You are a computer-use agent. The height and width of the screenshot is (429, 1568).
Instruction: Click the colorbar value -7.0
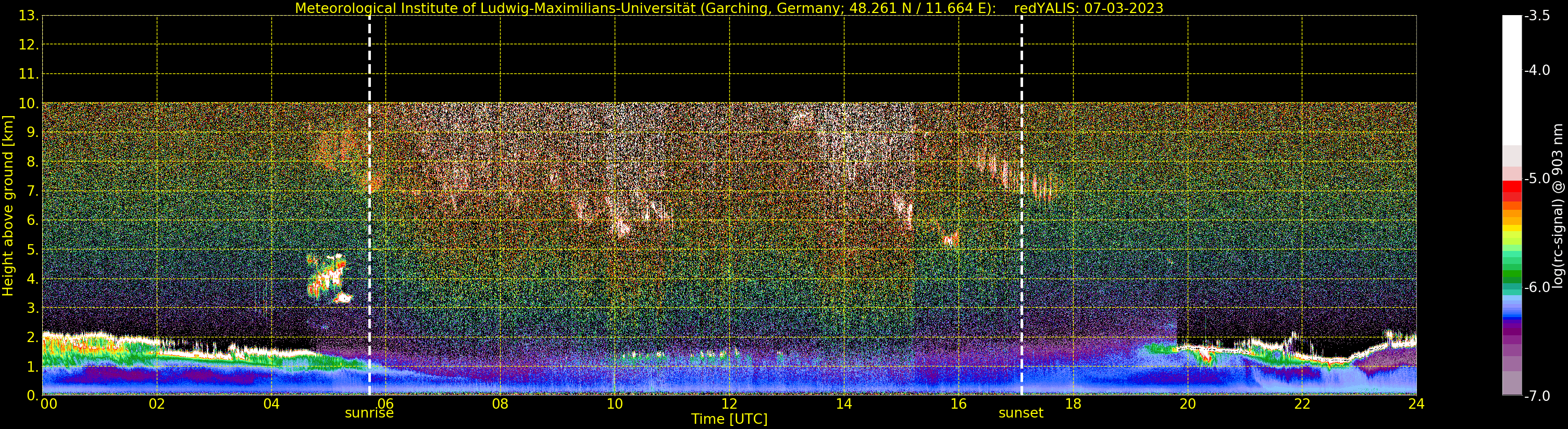tap(1537, 396)
